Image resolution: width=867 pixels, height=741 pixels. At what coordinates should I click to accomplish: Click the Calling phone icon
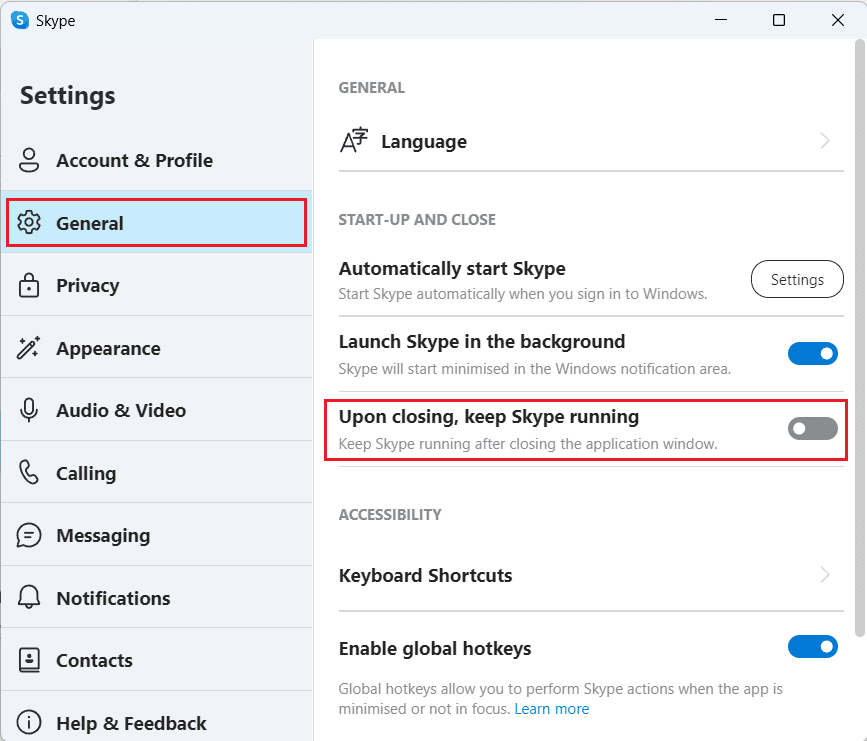[x=29, y=473]
